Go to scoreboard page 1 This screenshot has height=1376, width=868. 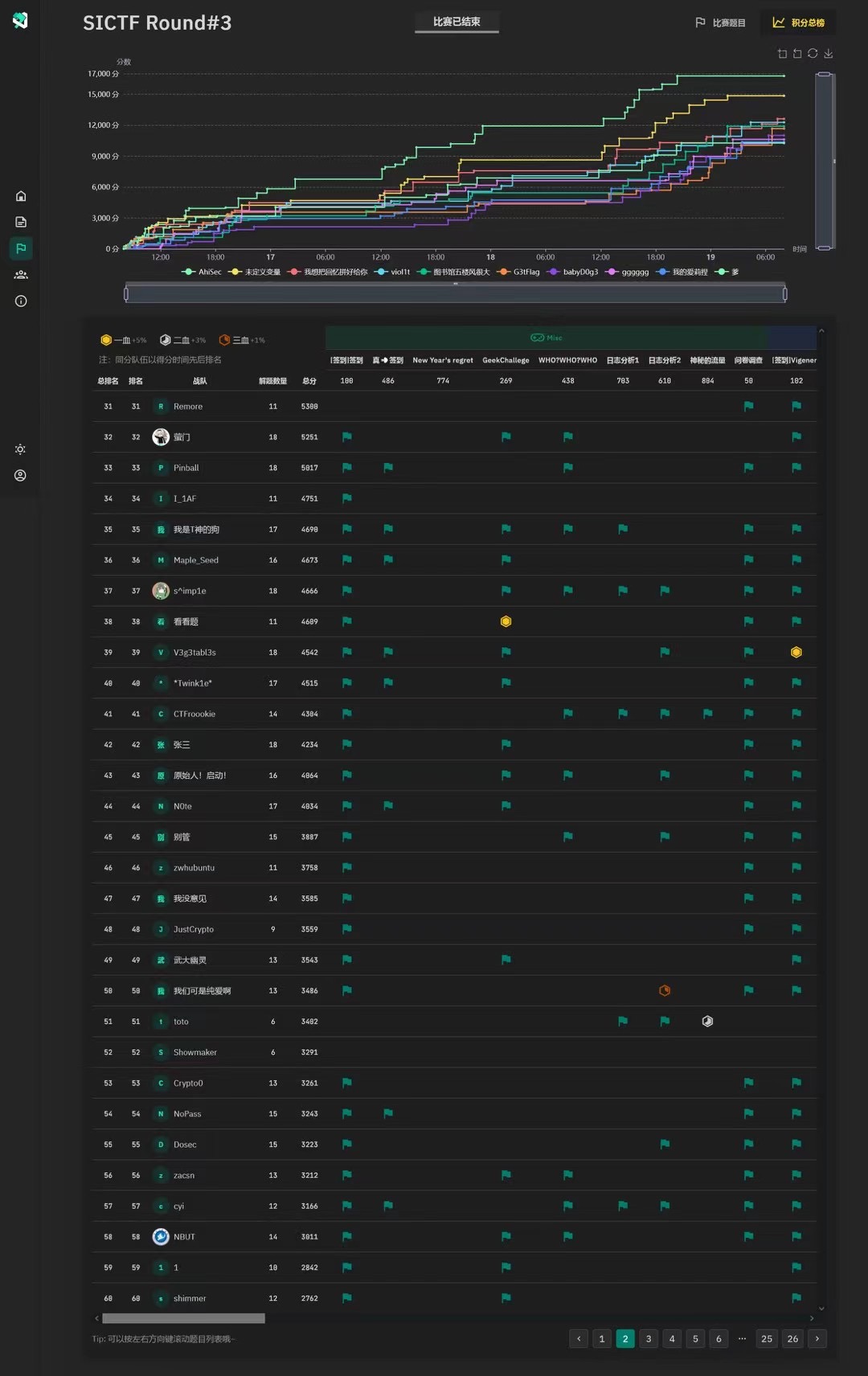point(602,1338)
